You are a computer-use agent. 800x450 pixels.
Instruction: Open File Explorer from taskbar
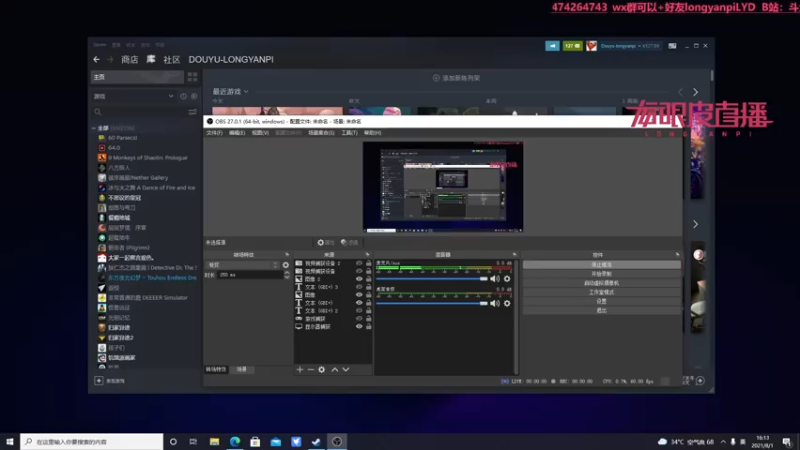pyautogui.click(x=214, y=441)
